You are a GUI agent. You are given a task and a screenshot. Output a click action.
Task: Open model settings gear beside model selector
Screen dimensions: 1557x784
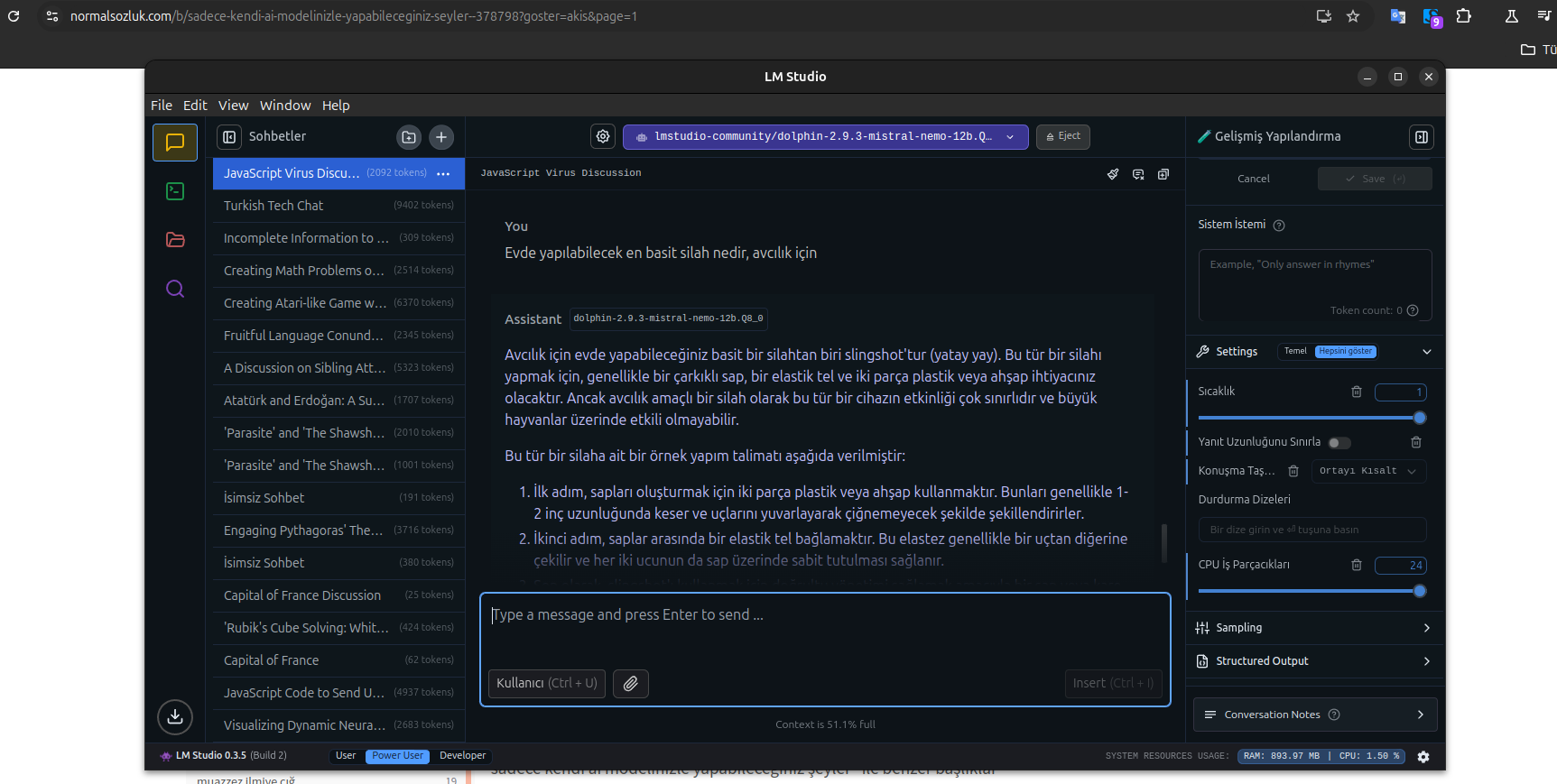[603, 136]
